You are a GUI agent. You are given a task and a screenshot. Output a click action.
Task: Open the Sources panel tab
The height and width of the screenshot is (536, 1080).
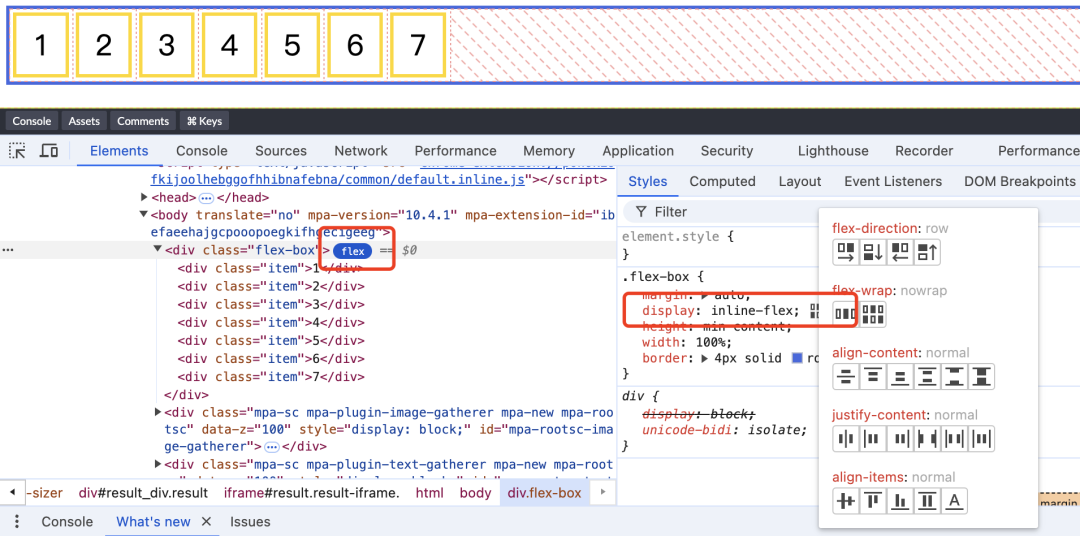coord(281,151)
